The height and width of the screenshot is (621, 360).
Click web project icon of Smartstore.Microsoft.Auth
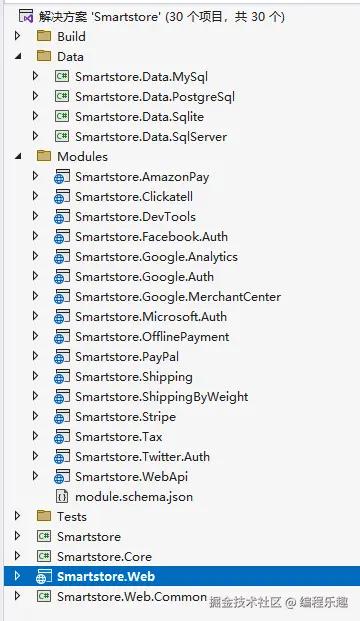(x=62, y=316)
